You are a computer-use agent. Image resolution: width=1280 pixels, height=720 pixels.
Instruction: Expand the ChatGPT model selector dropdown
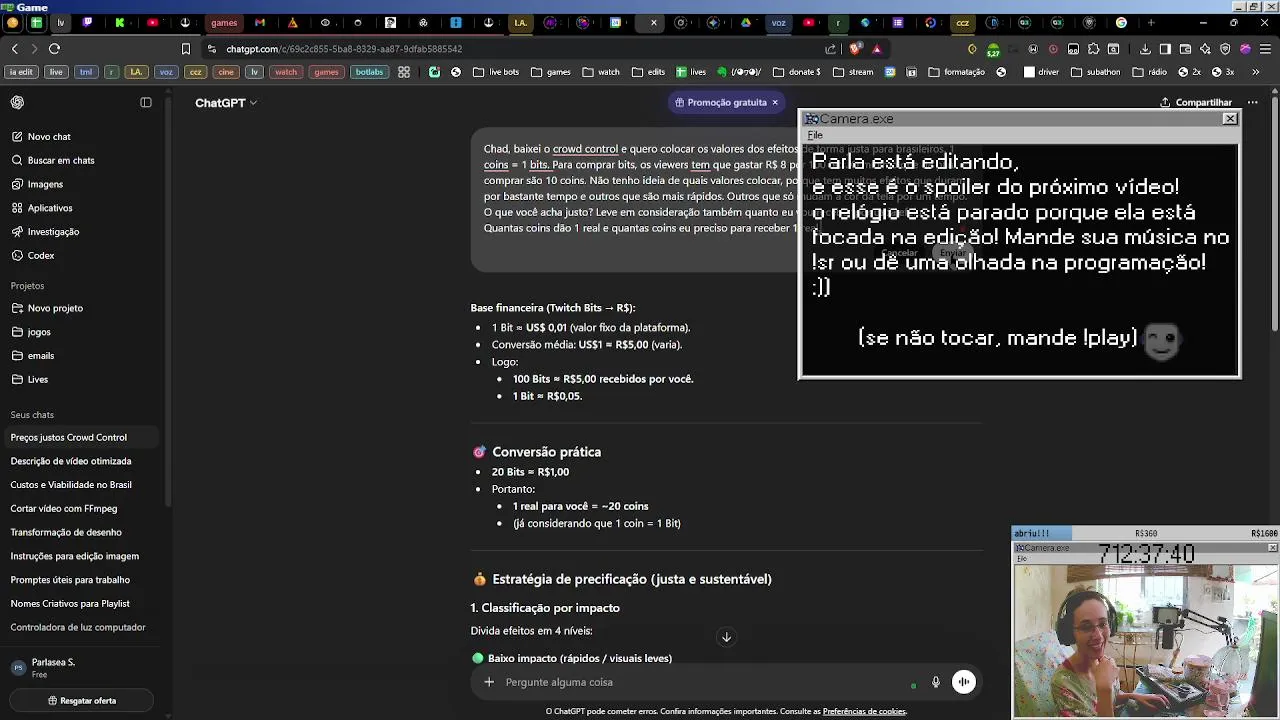tap(226, 102)
